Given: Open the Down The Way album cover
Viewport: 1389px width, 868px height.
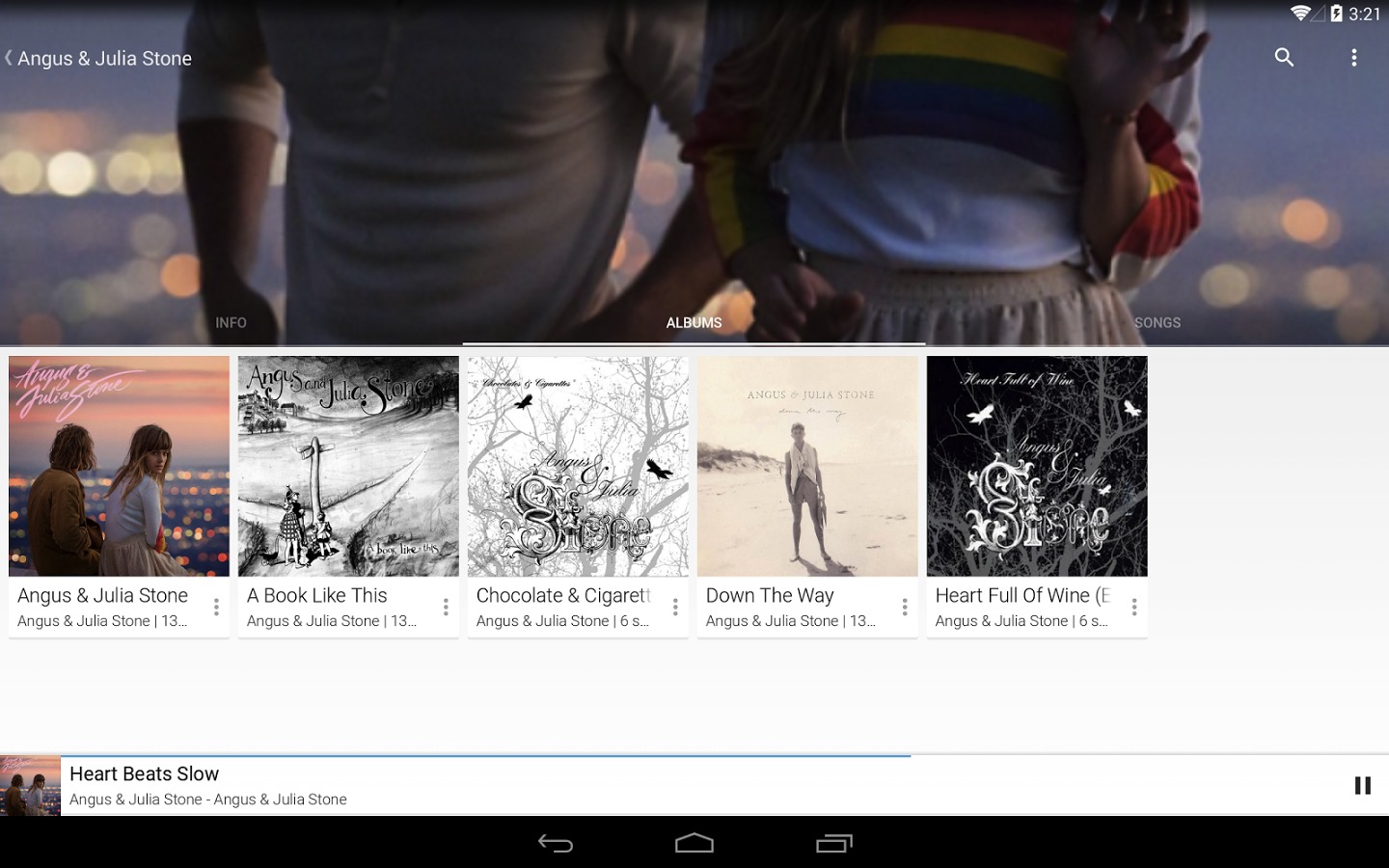Looking at the screenshot, I should point(807,466).
